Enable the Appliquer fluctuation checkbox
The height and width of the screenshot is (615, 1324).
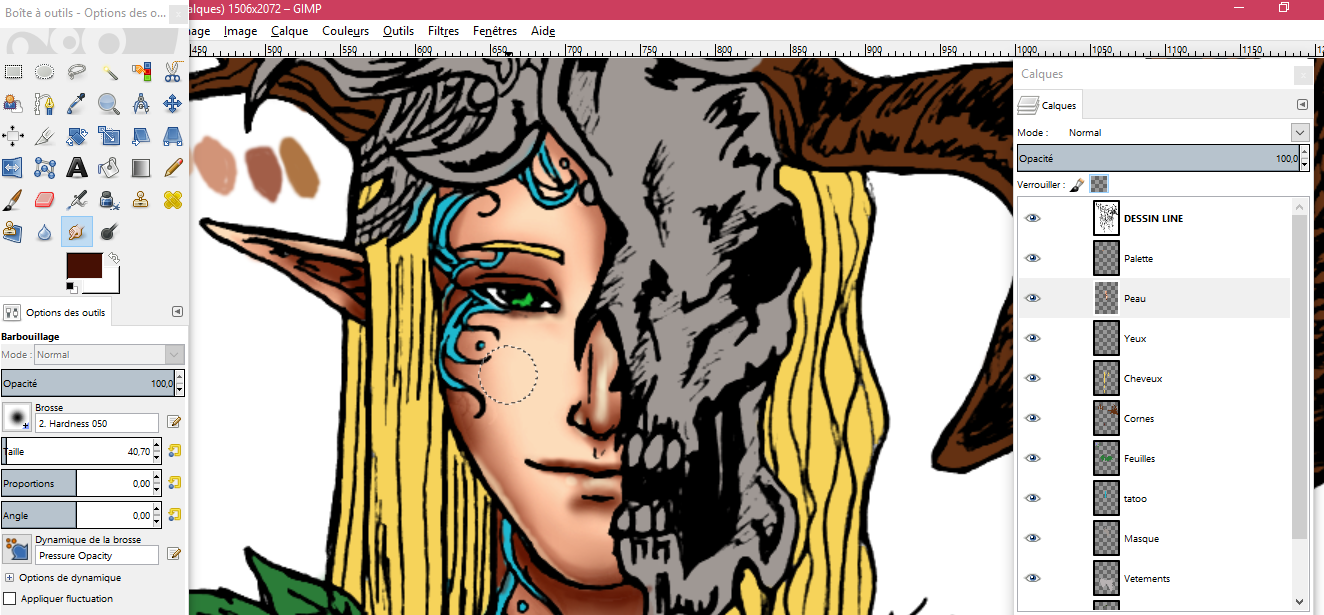coord(10,599)
